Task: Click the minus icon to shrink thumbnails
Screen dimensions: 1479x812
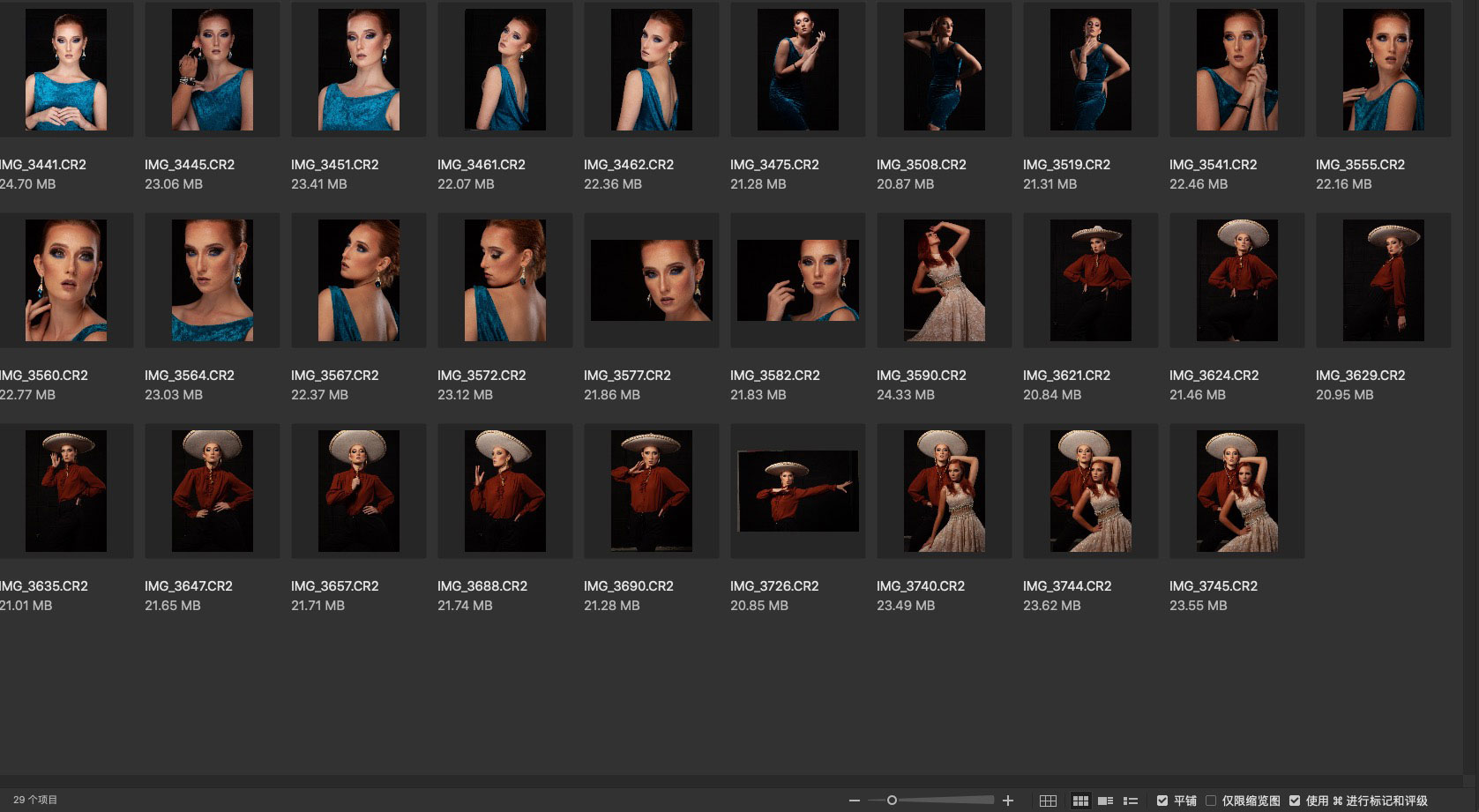Action: pyautogui.click(x=854, y=801)
